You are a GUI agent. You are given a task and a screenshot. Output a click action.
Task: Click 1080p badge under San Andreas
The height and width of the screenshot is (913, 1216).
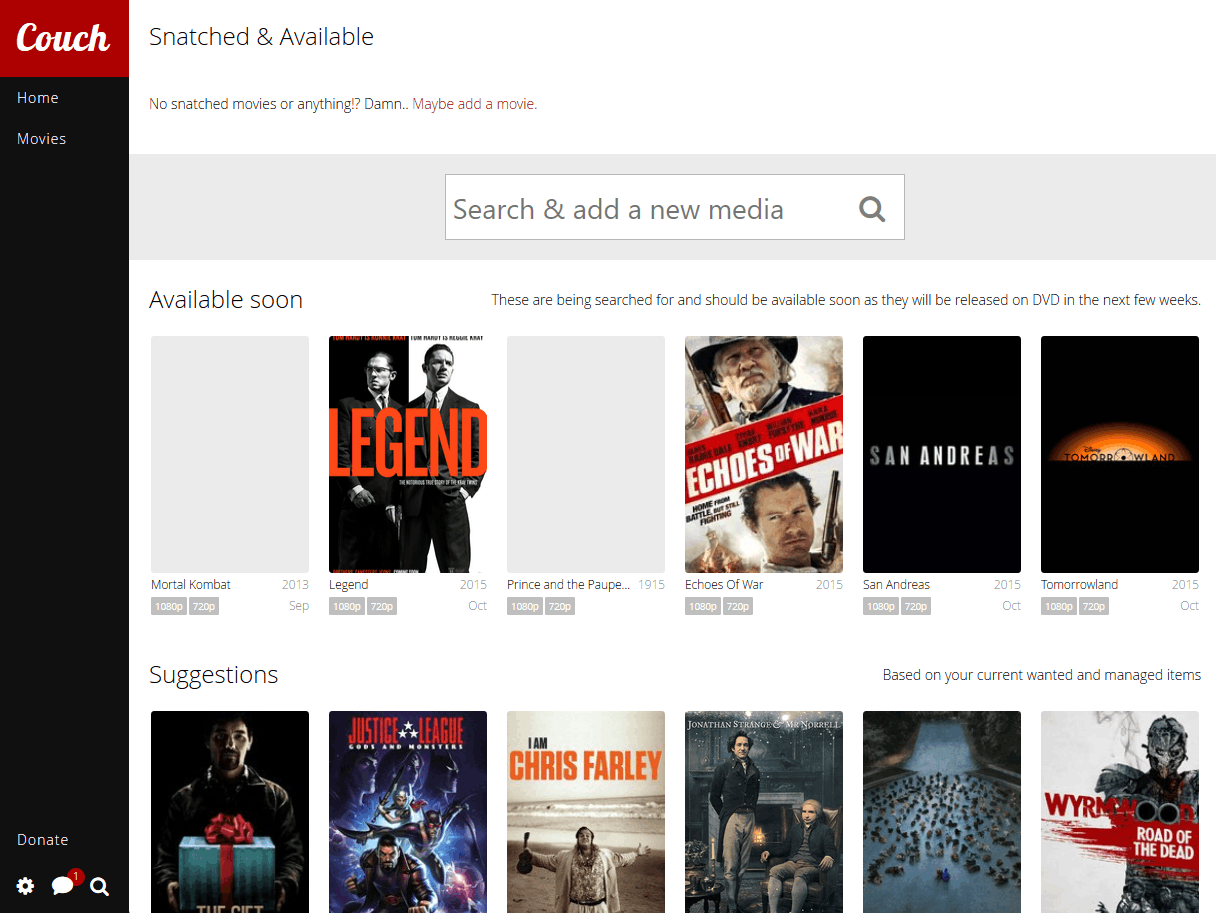(881, 606)
